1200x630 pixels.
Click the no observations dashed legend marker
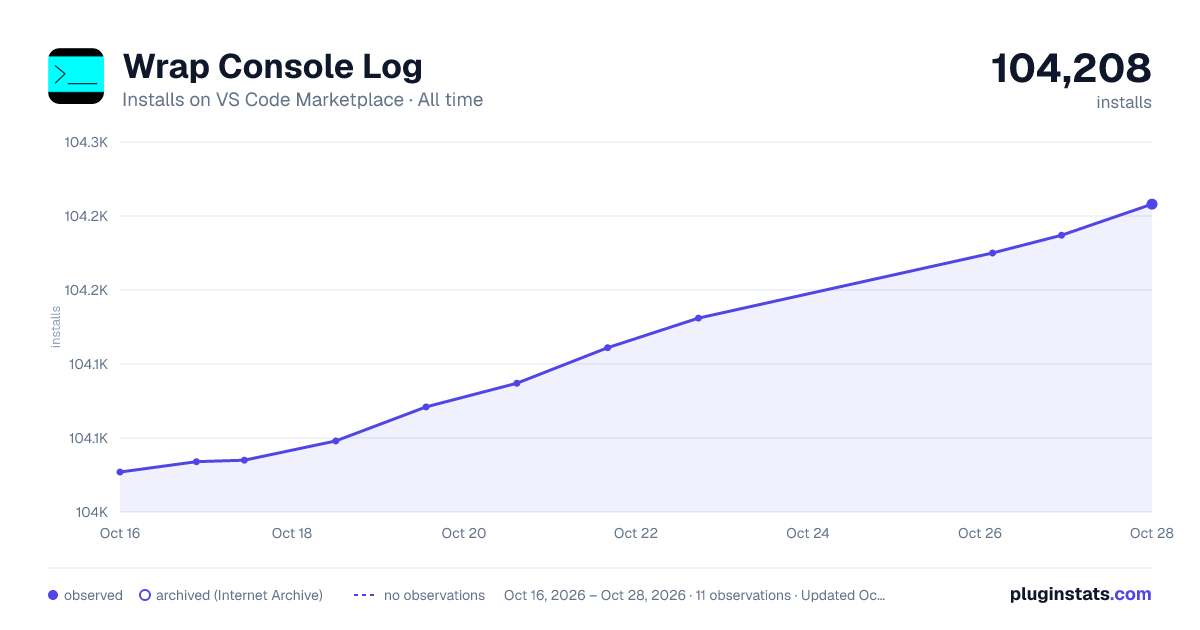pos(363,595)
